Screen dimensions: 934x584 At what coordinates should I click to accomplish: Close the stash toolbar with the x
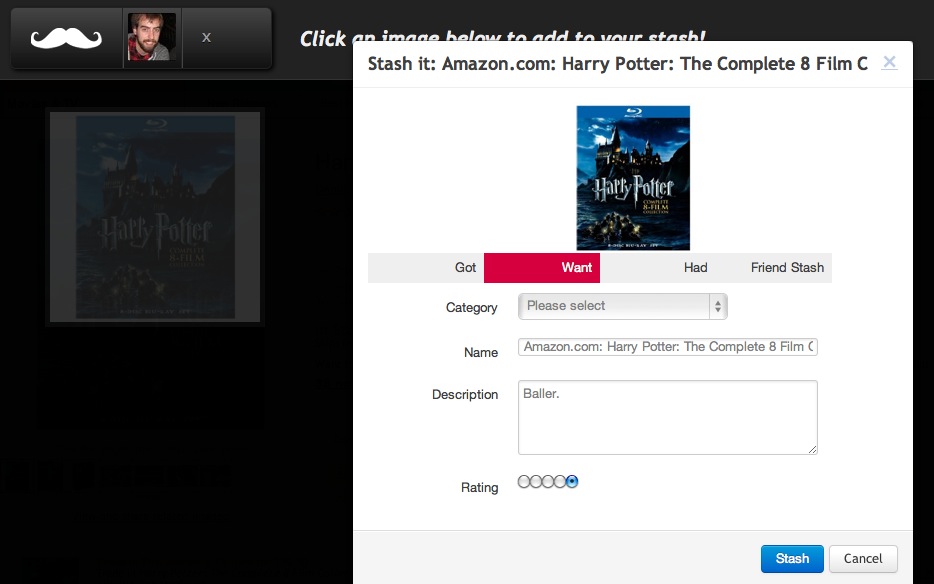206,38
